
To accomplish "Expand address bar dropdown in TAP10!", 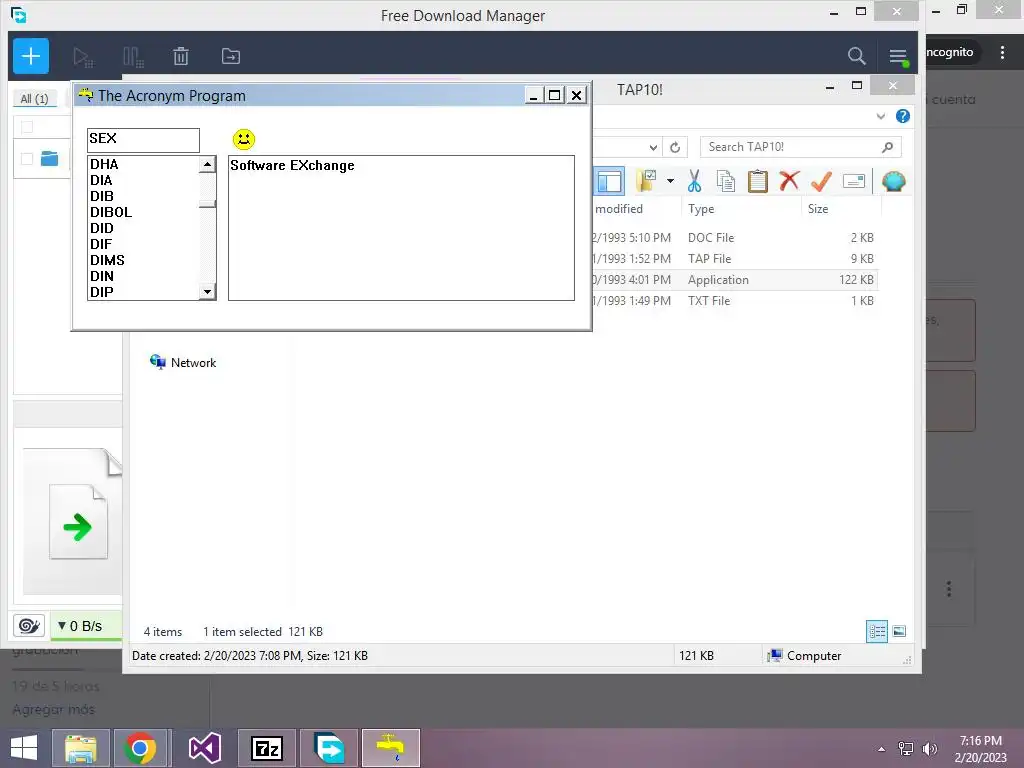I will tap(653, 147).
